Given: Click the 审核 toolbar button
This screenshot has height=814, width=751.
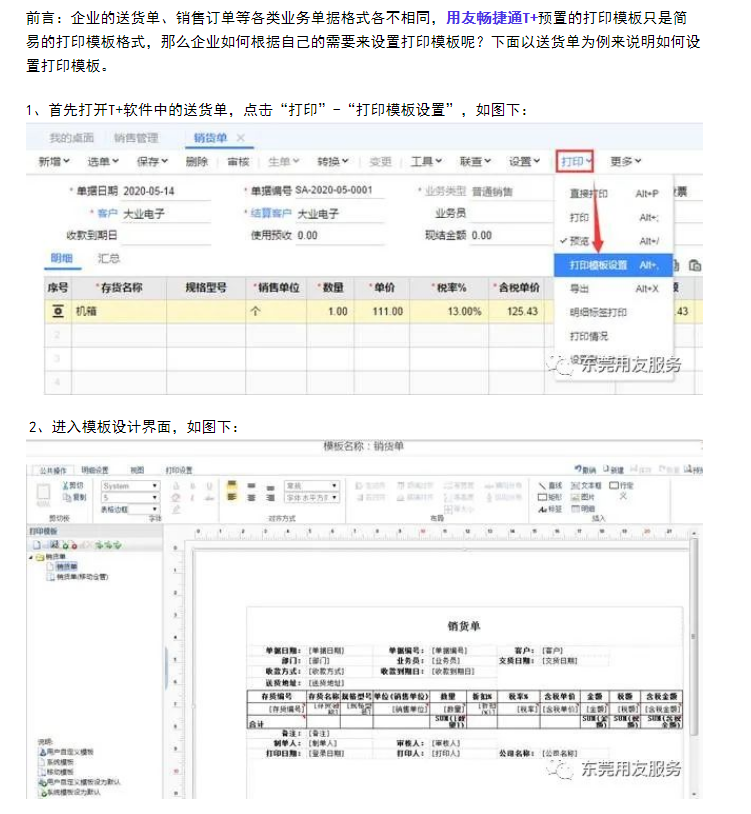Looking at the screenshot, I should (x=238, y=161).
